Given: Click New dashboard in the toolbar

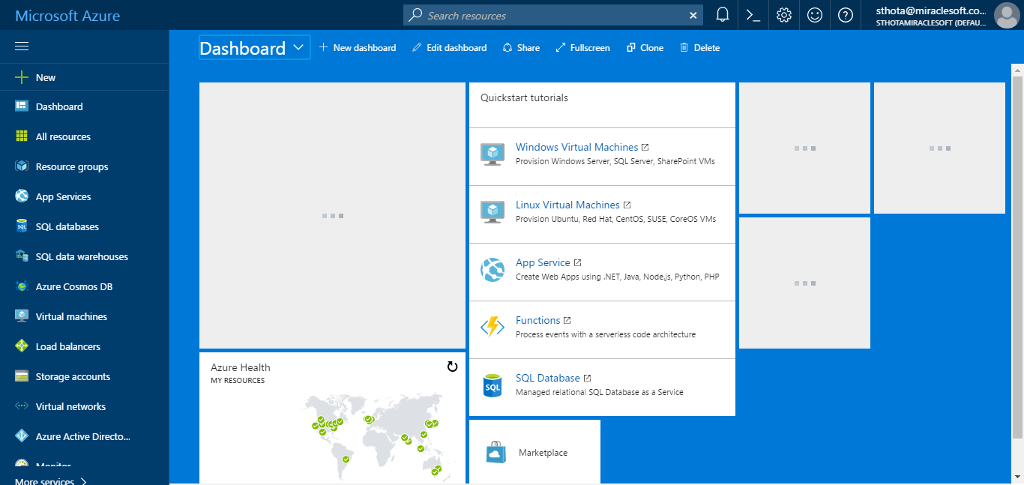Looking at the screenshot, I should 357,48.
